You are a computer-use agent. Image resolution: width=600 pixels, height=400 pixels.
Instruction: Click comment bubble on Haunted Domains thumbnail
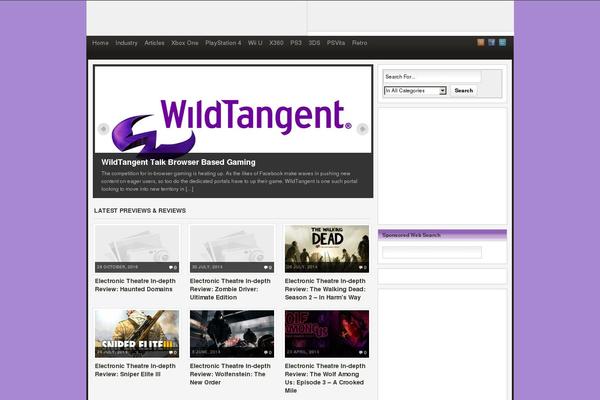point(173,267)
